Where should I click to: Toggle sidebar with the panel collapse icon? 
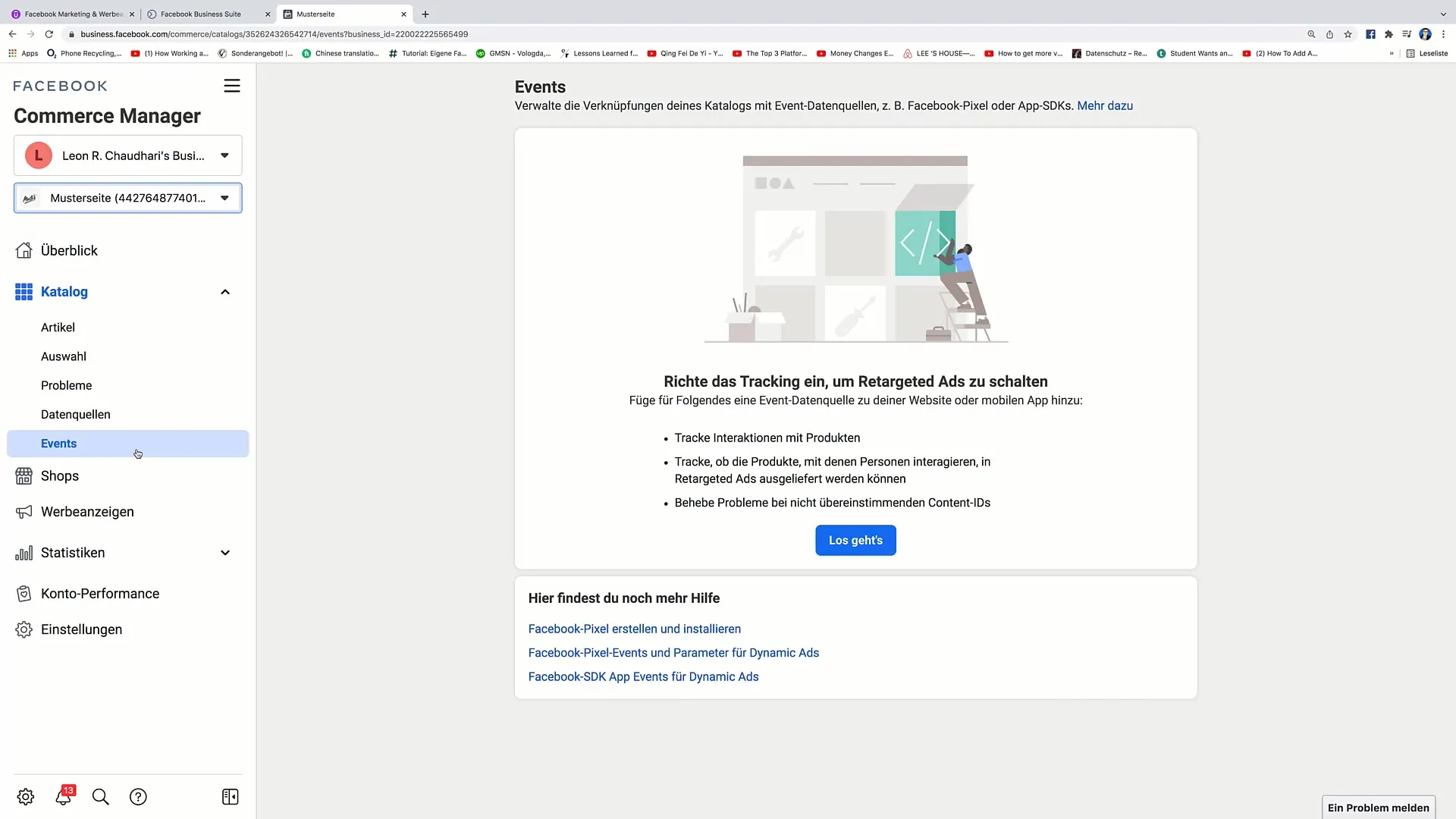click(231, 796)
